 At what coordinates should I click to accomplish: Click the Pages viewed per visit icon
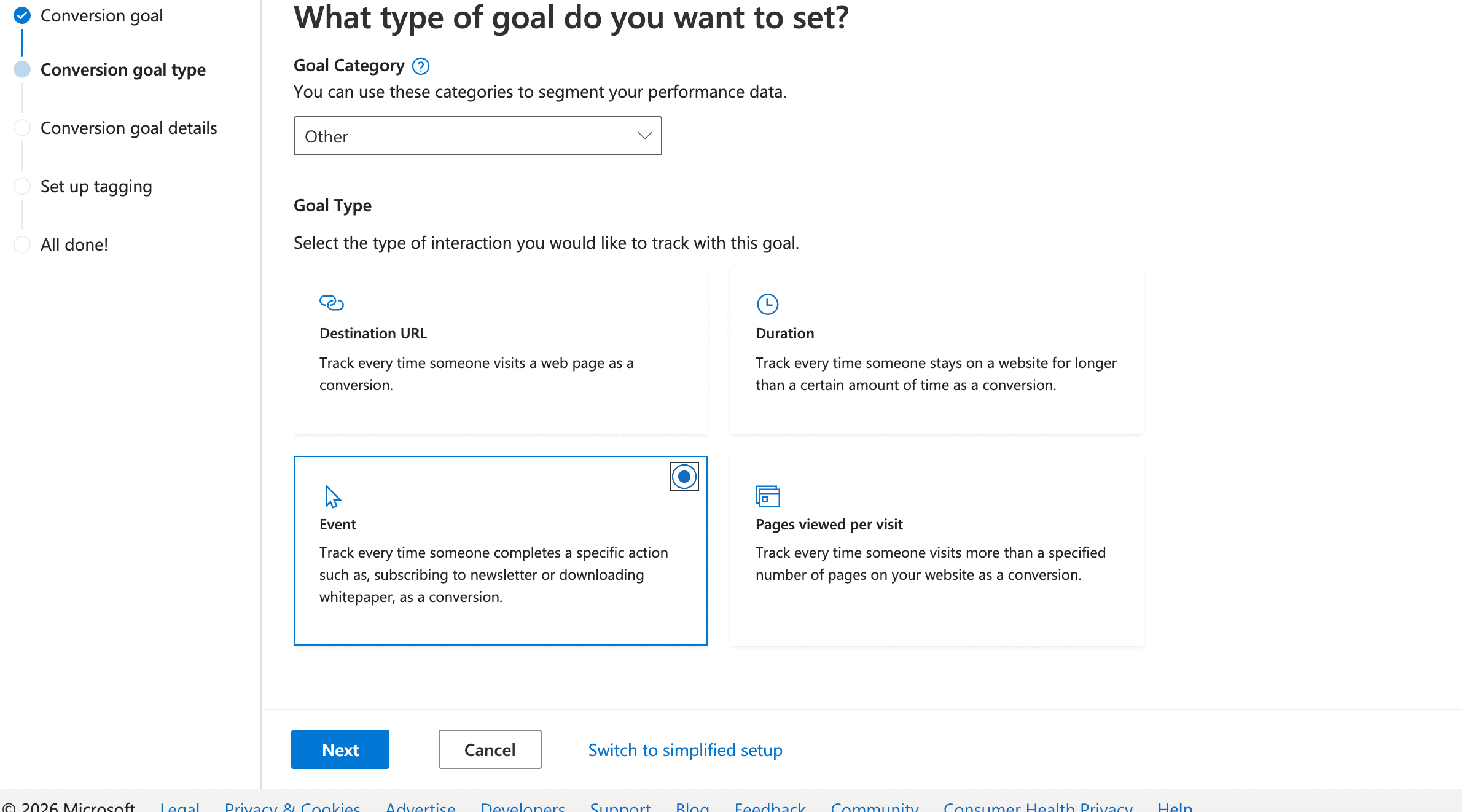[x=768, y=496]
